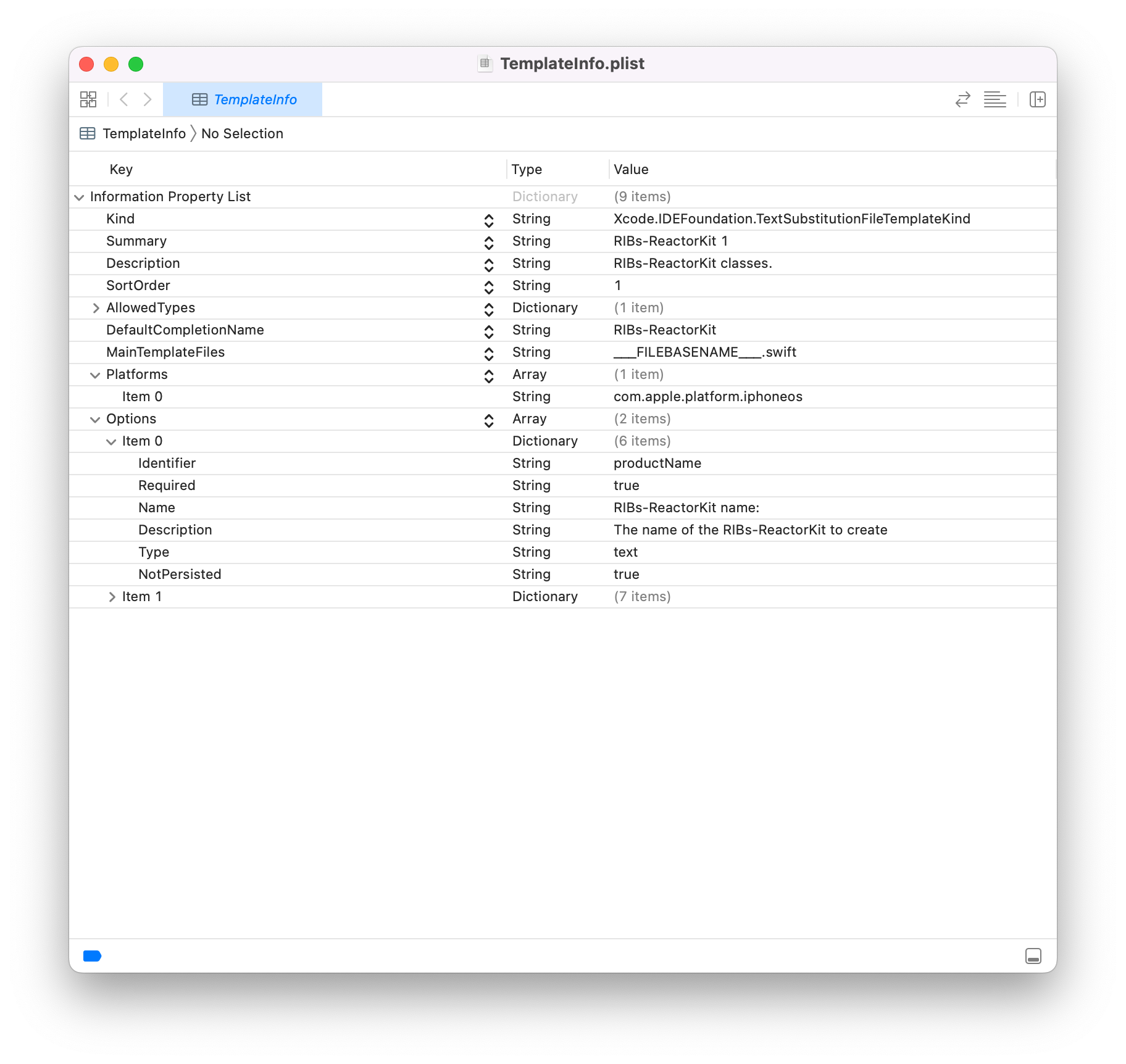
Task: Open key stepper for Options row
Action: 489,420
